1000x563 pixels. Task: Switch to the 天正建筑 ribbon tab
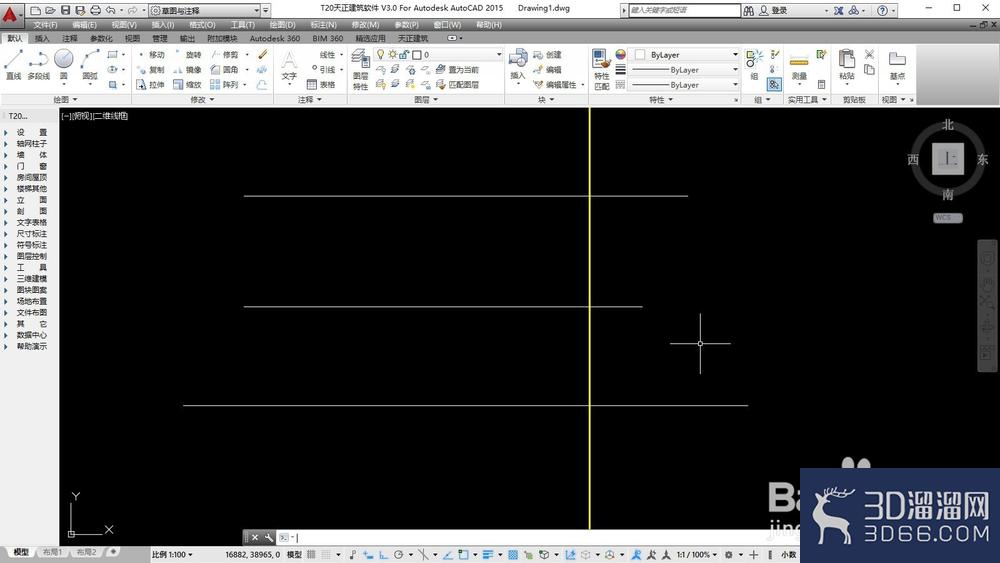point(413,38)
